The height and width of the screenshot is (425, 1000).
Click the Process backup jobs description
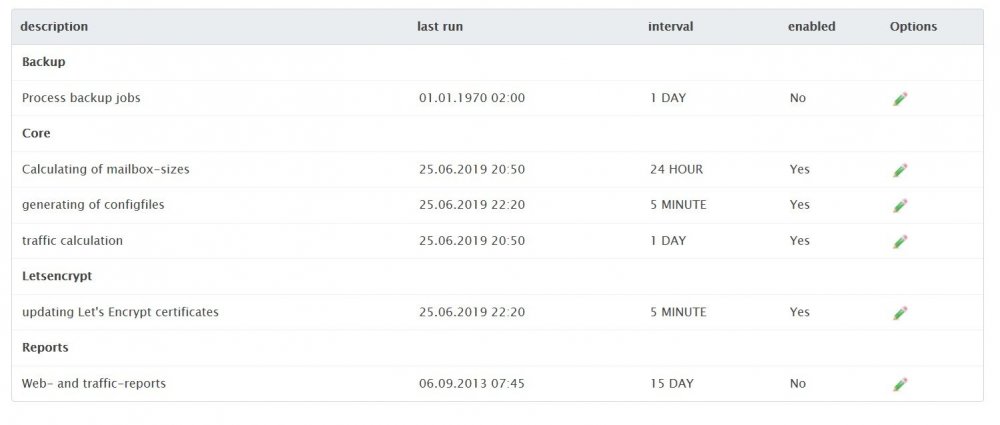[x=88, y=98]
